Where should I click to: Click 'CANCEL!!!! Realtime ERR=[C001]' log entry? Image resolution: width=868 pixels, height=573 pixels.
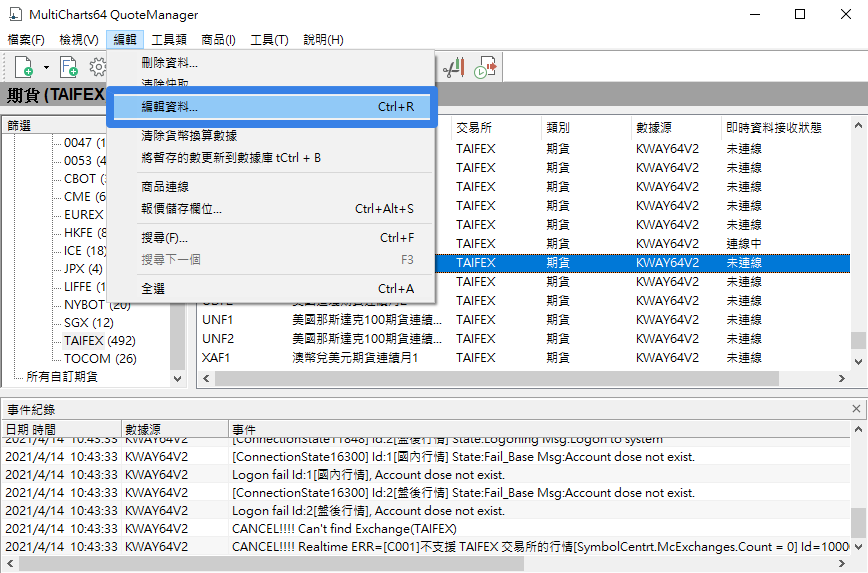(540, 547)
